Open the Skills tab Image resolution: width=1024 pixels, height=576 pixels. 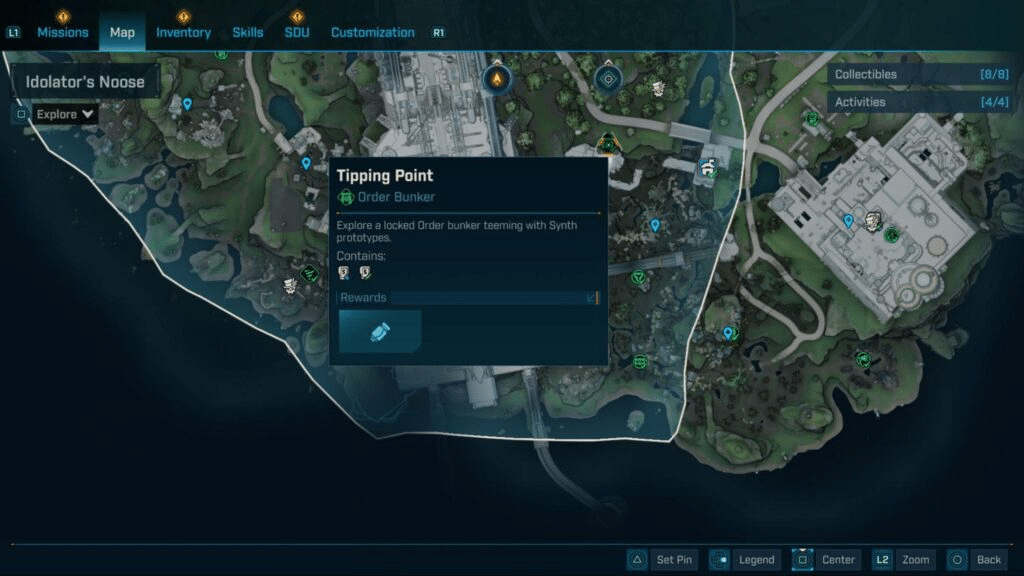[248, 32]
